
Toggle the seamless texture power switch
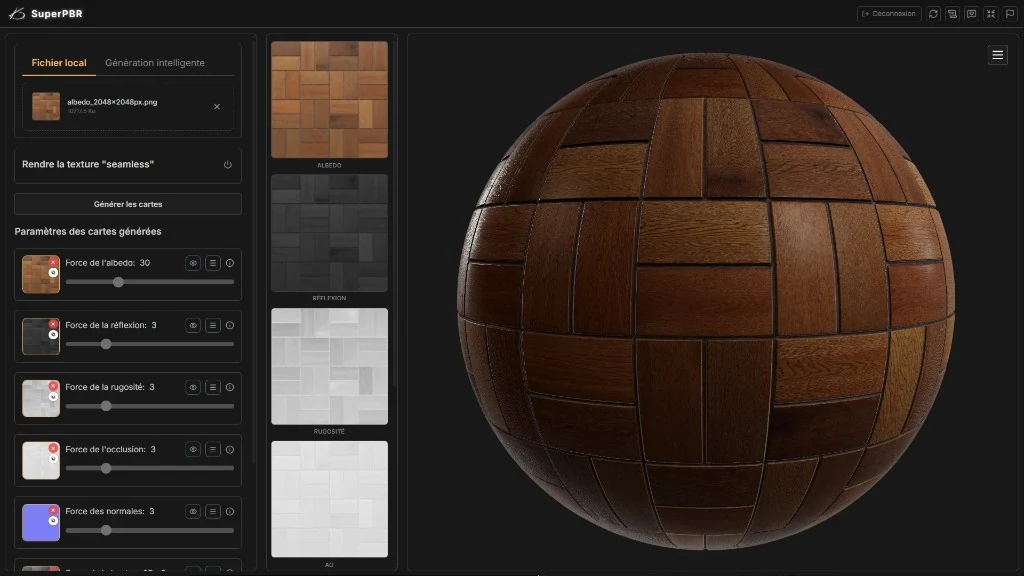[x=227, y=165]
